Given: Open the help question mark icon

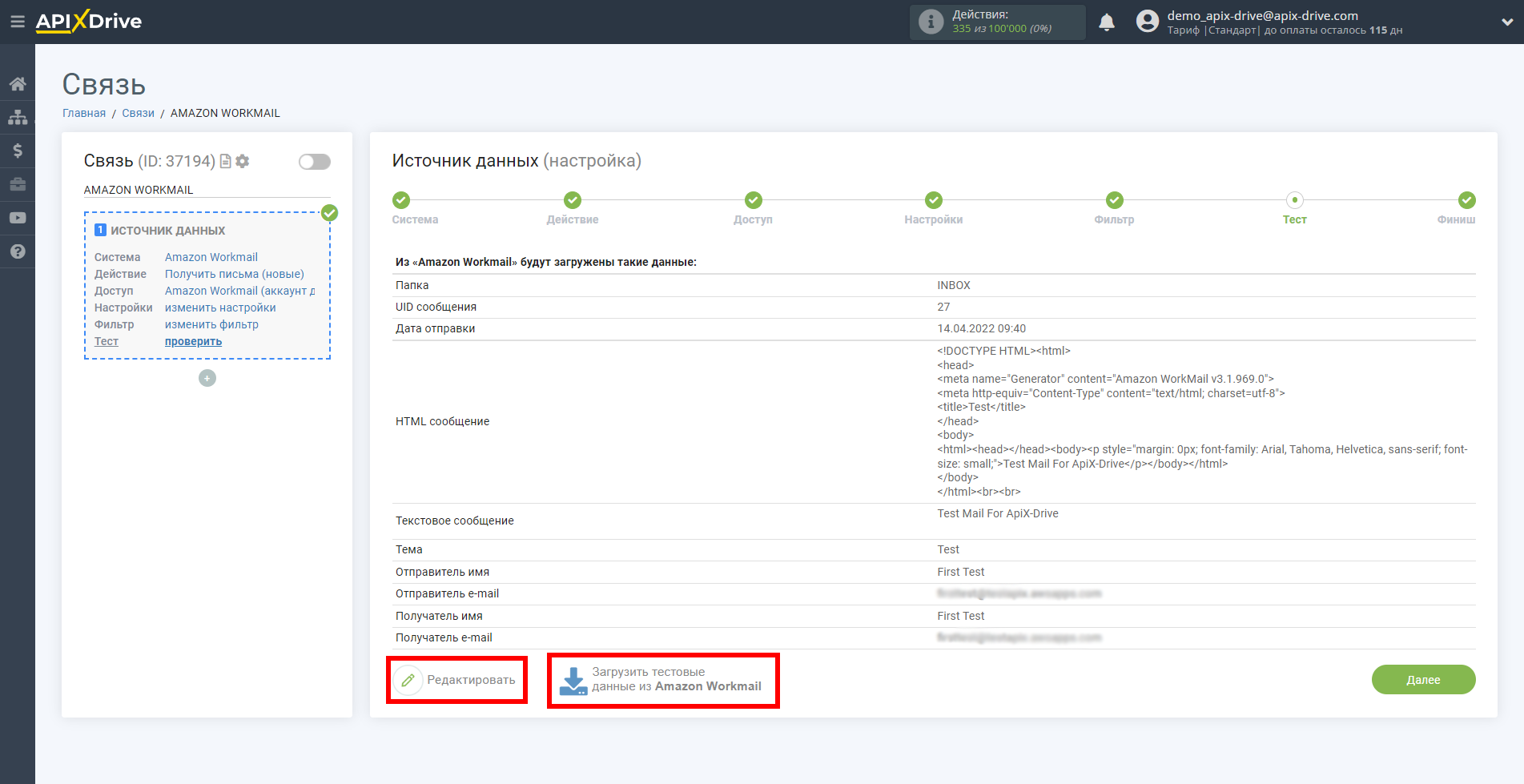Looking at the screenshot, I should tap(18, 251).
